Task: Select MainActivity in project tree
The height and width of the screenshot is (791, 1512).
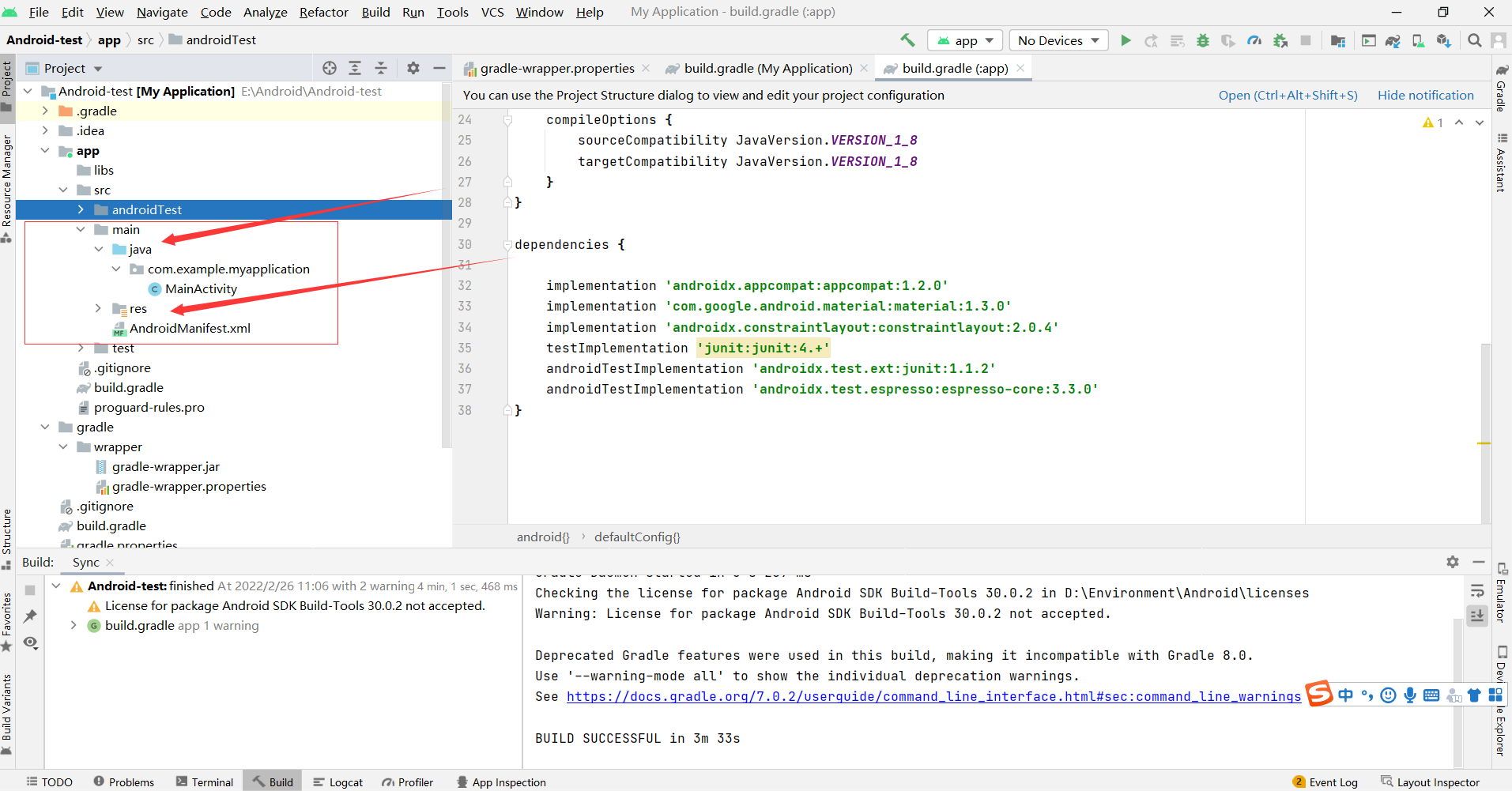Action: (x=201, y=288)
